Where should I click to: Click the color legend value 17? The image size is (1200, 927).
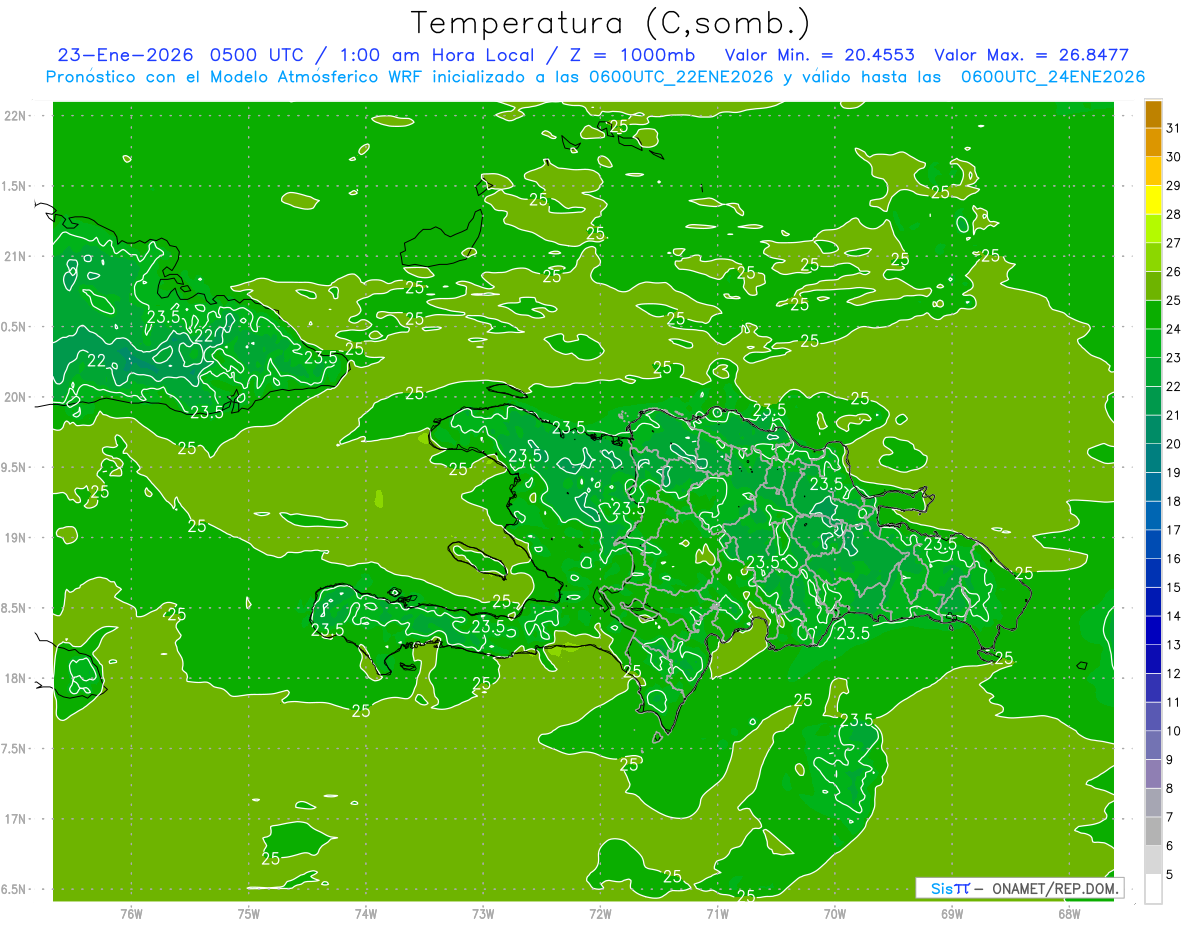(x=1173, y=530)
